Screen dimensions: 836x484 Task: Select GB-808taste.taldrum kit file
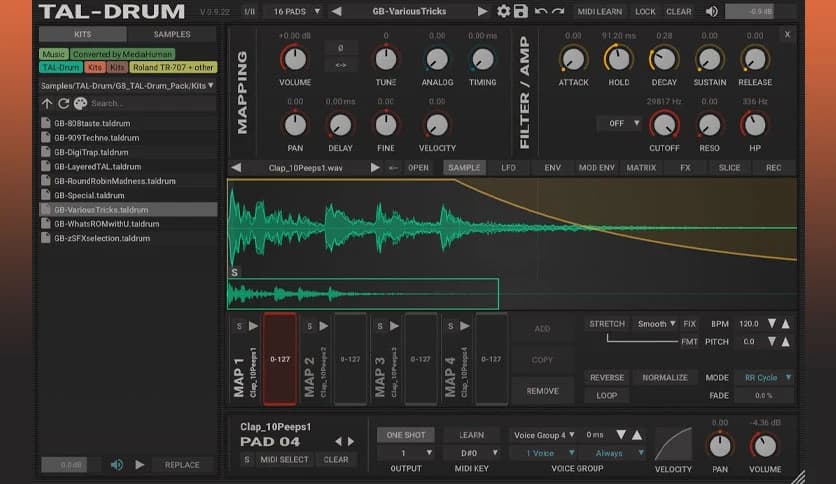[128, 123]
